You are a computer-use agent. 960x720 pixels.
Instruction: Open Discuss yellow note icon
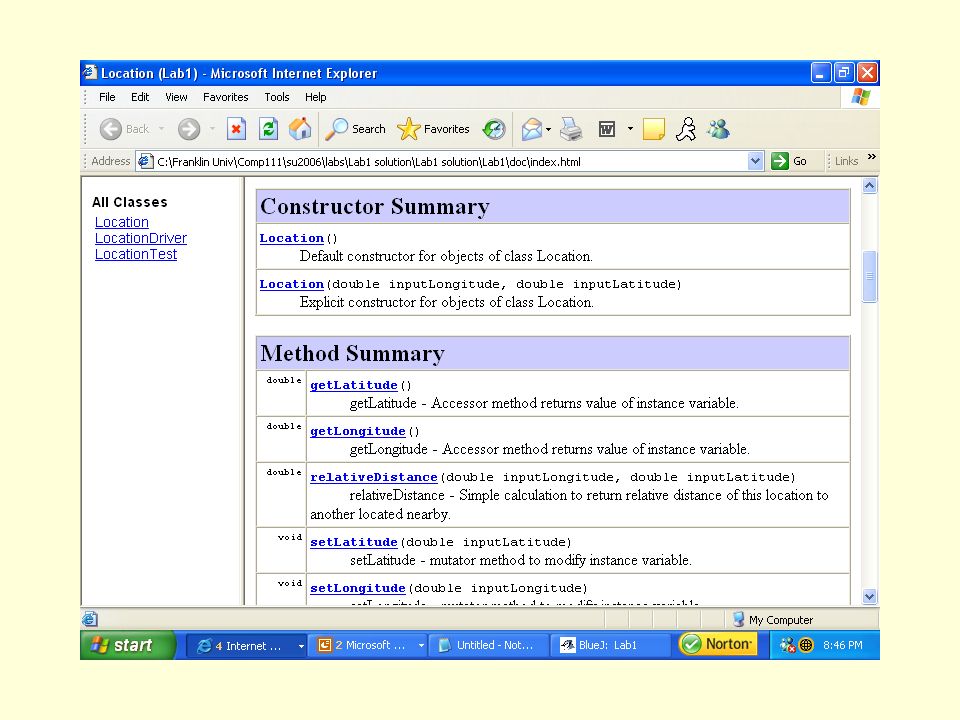coord(653,129)
